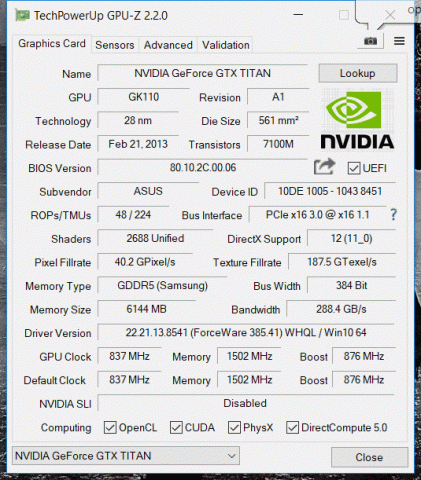Open the Advanced tab
Screen dimensions: 421x480
click(168, 45)
